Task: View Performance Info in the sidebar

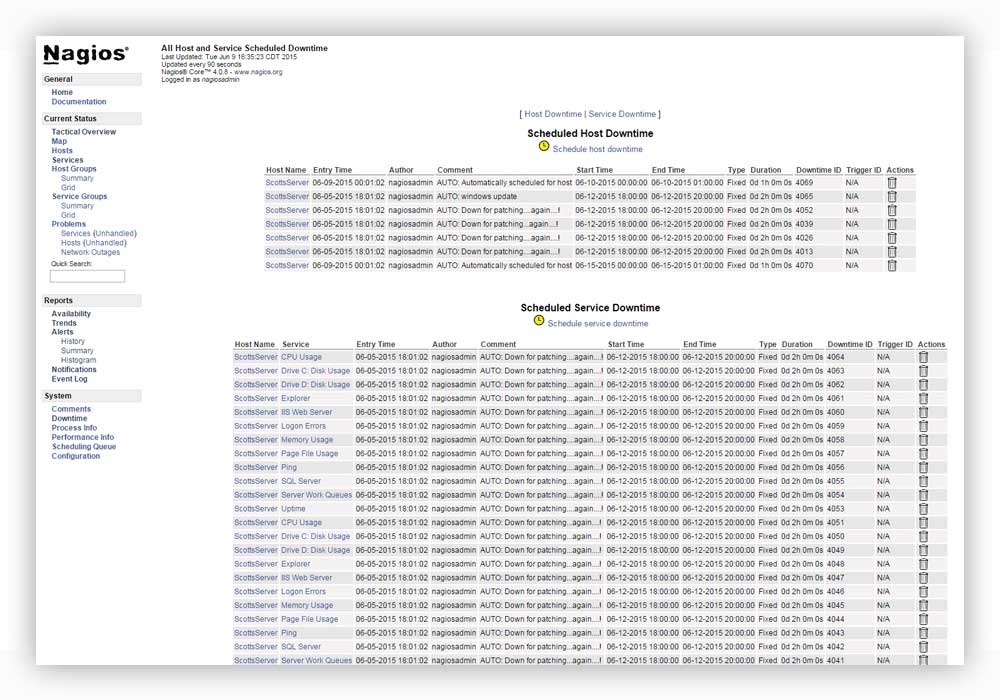Action: click(x=83, y=437)
